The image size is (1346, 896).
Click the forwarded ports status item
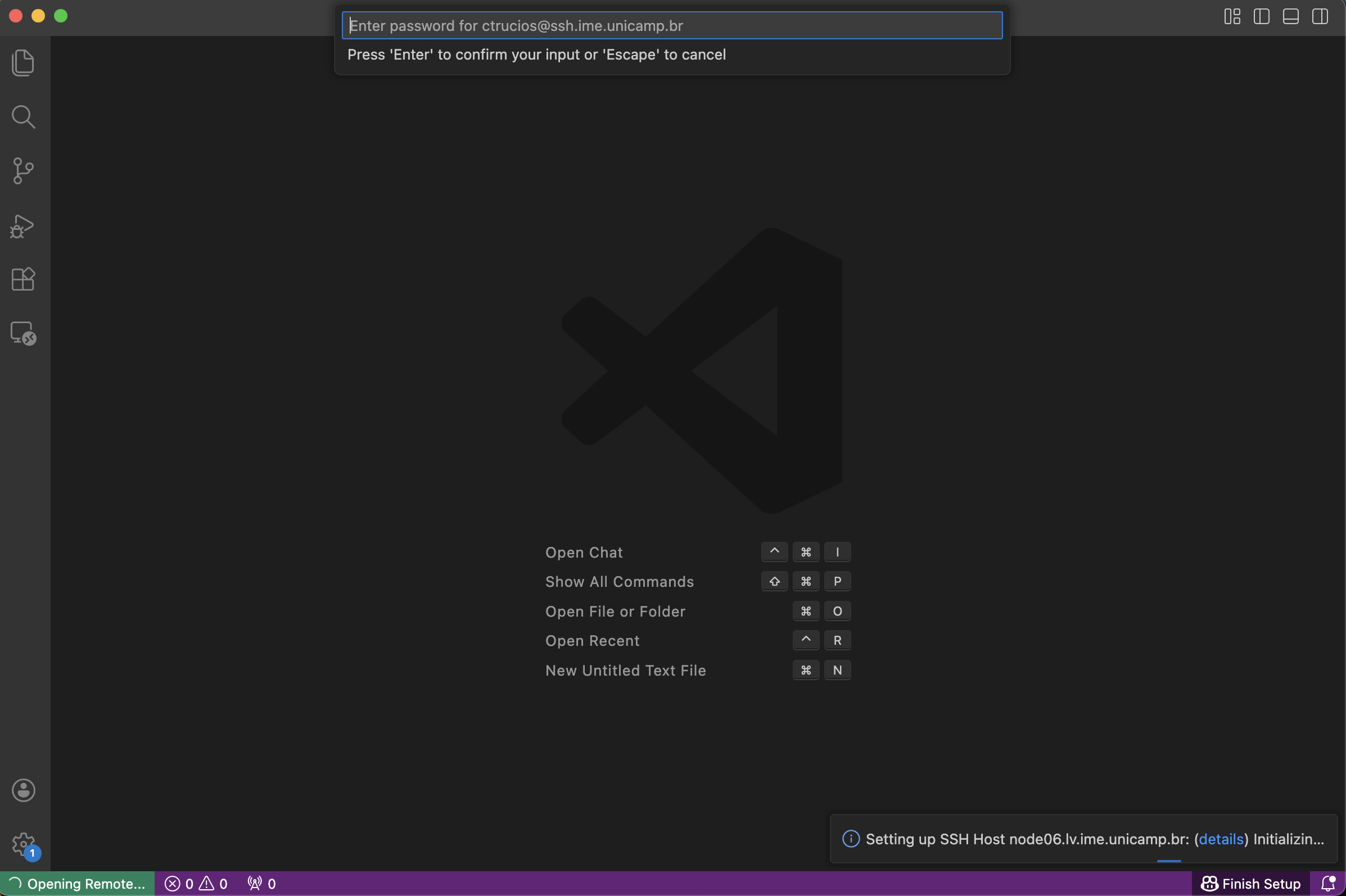click(x=262, y=884)
